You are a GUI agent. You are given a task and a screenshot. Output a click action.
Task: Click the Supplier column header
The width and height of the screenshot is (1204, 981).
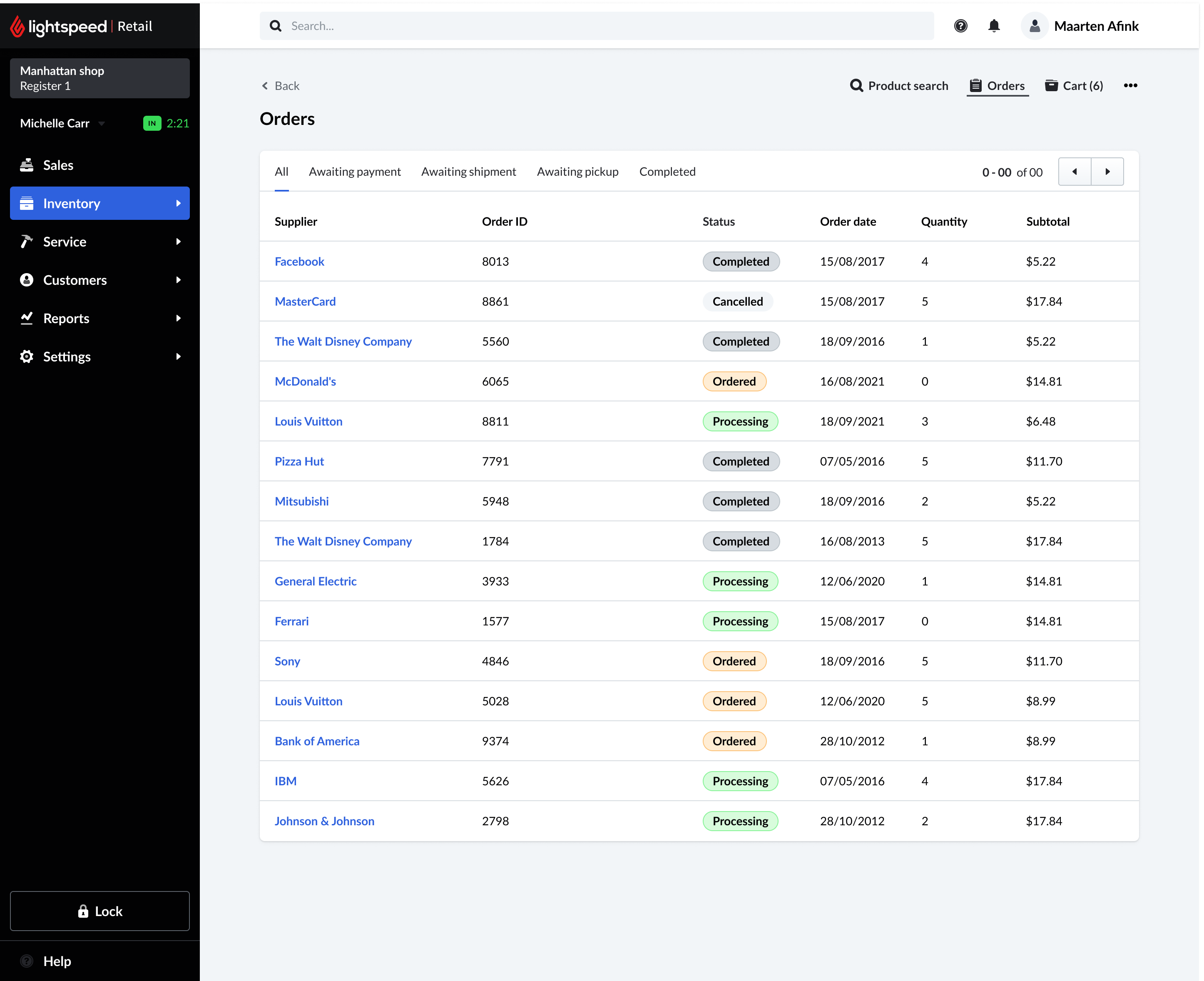296,222
